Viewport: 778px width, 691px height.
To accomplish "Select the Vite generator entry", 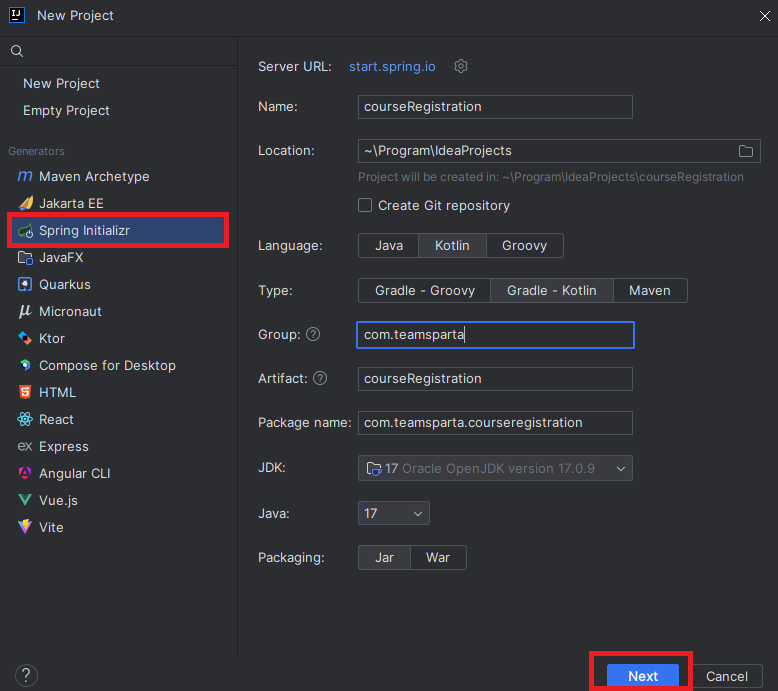I will click(x=118, y=527).
